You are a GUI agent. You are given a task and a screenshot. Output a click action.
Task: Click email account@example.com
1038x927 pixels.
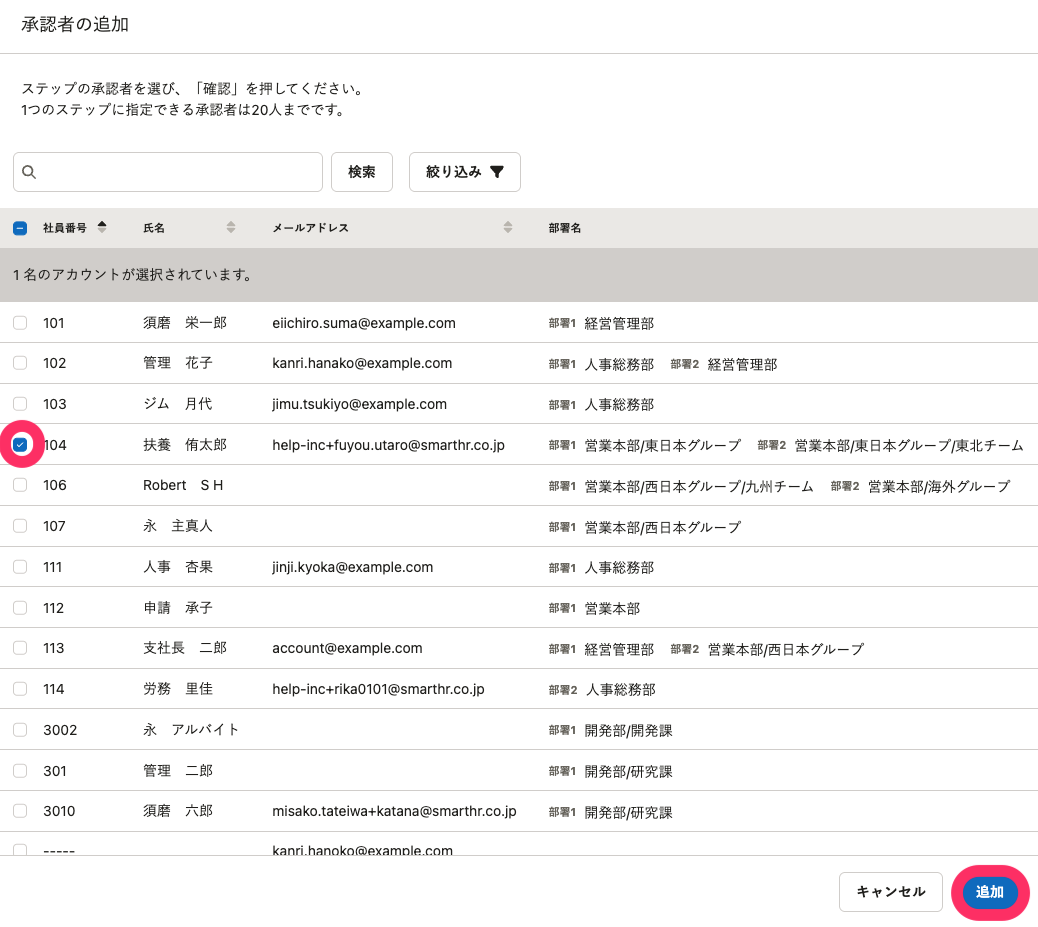(348, 648)
